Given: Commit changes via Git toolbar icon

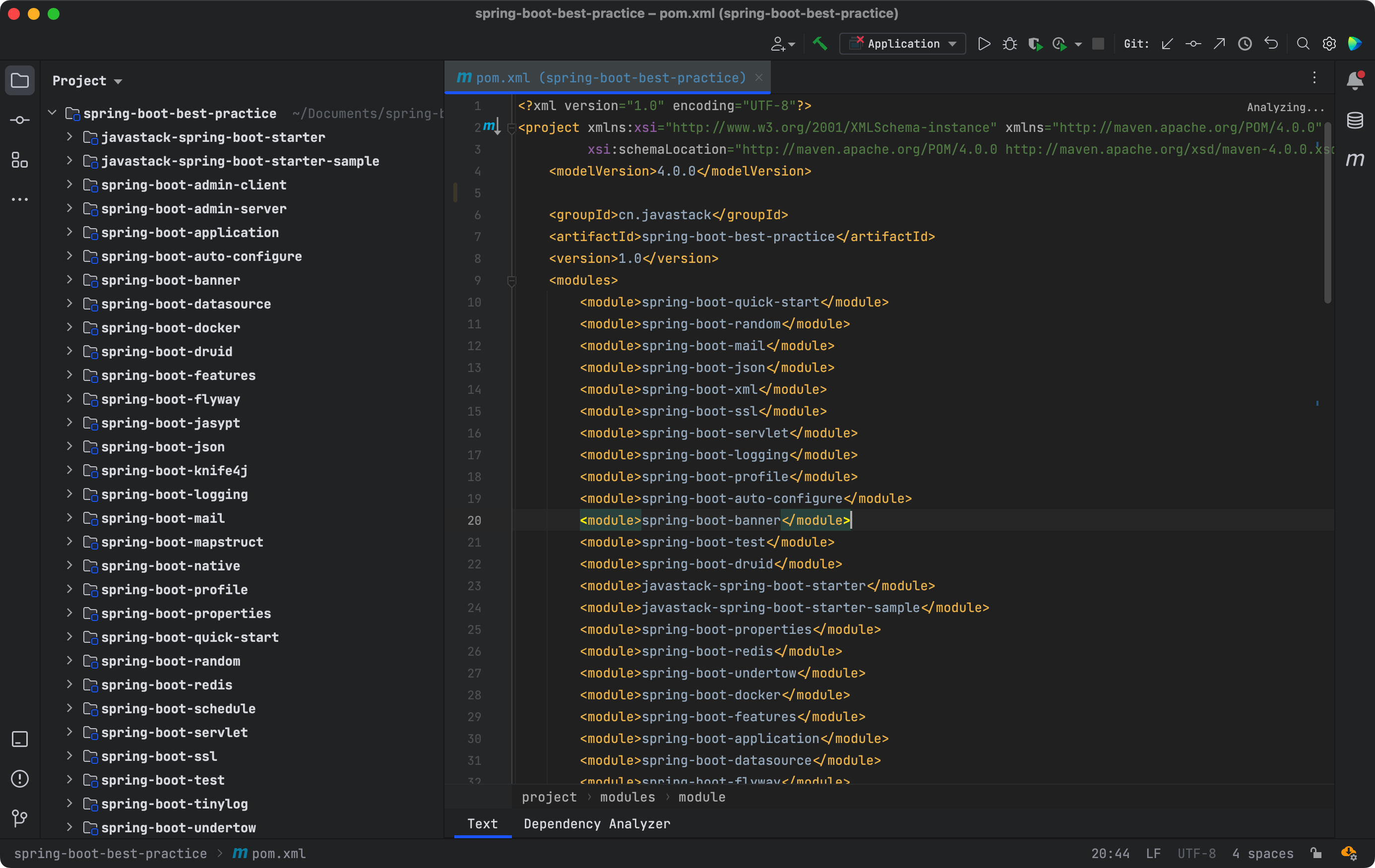Looking at the screenshot, I should click(x=1193, y=44).
